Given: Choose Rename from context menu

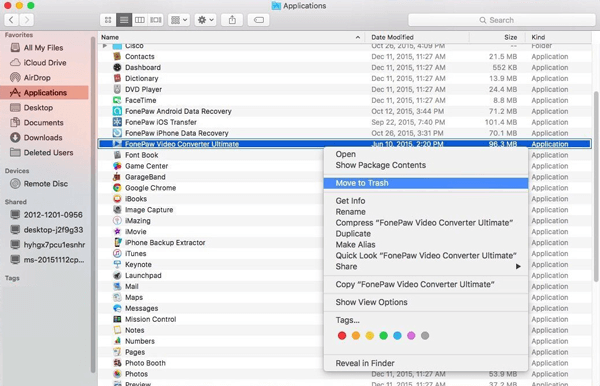Looking at the screenshot, I should click(x=426, y=212).
